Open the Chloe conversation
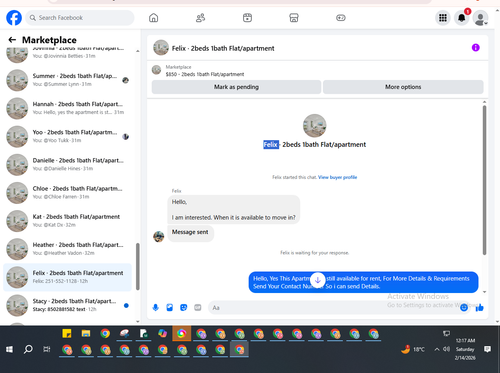 [68, 193]
